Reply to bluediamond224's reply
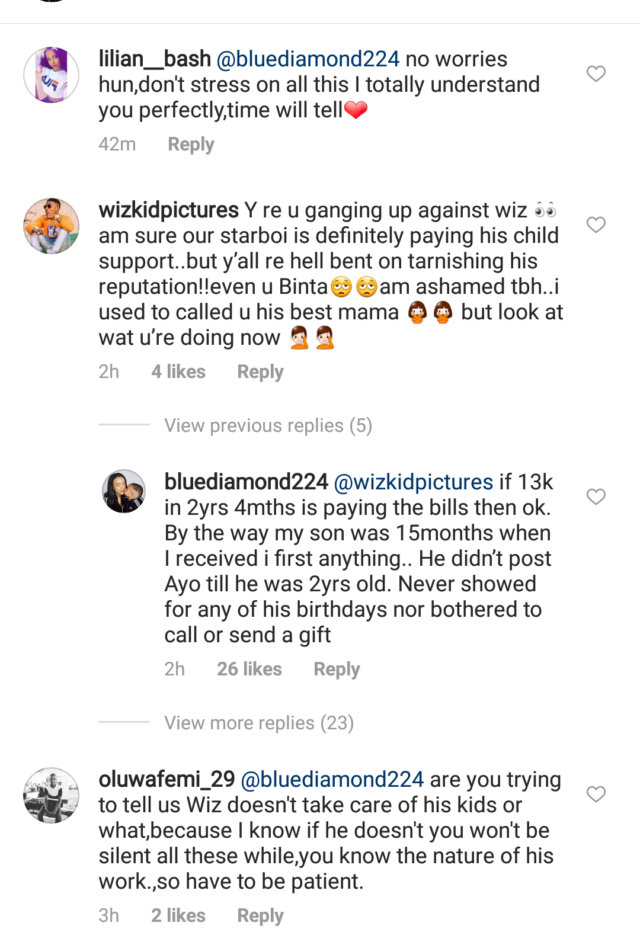This screenshot has width=640, height=929. [x=337, y=670]
